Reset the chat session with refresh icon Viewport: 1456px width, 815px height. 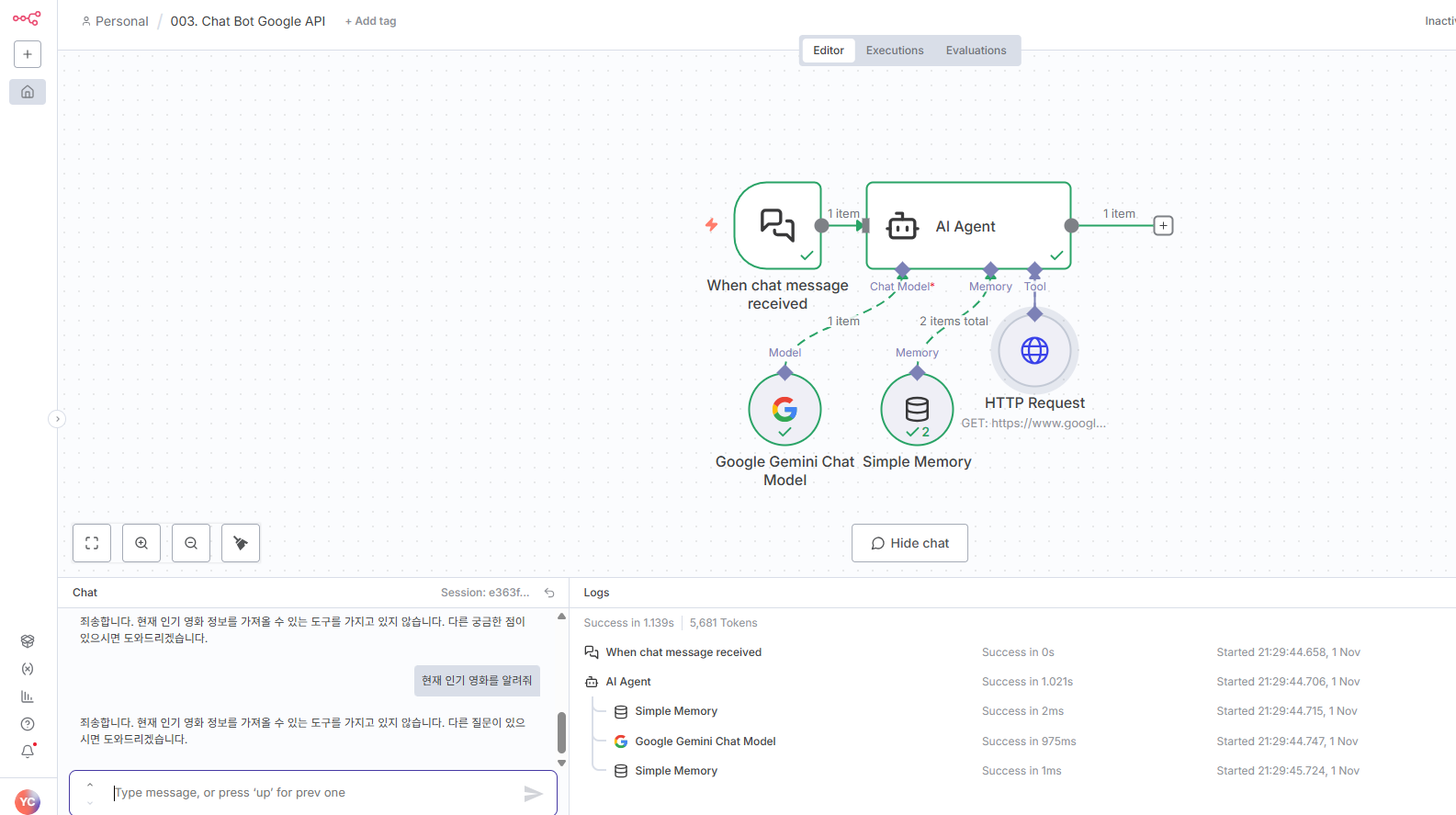click(x=549, y=593)
